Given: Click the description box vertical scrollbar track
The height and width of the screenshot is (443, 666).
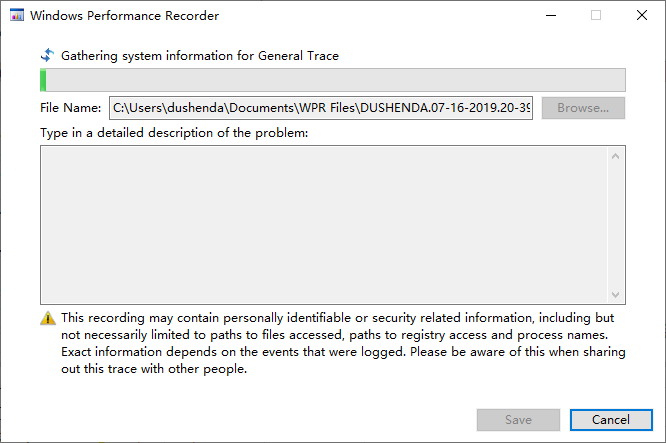Looking at the screenshot, I should [x=617, y=224].
